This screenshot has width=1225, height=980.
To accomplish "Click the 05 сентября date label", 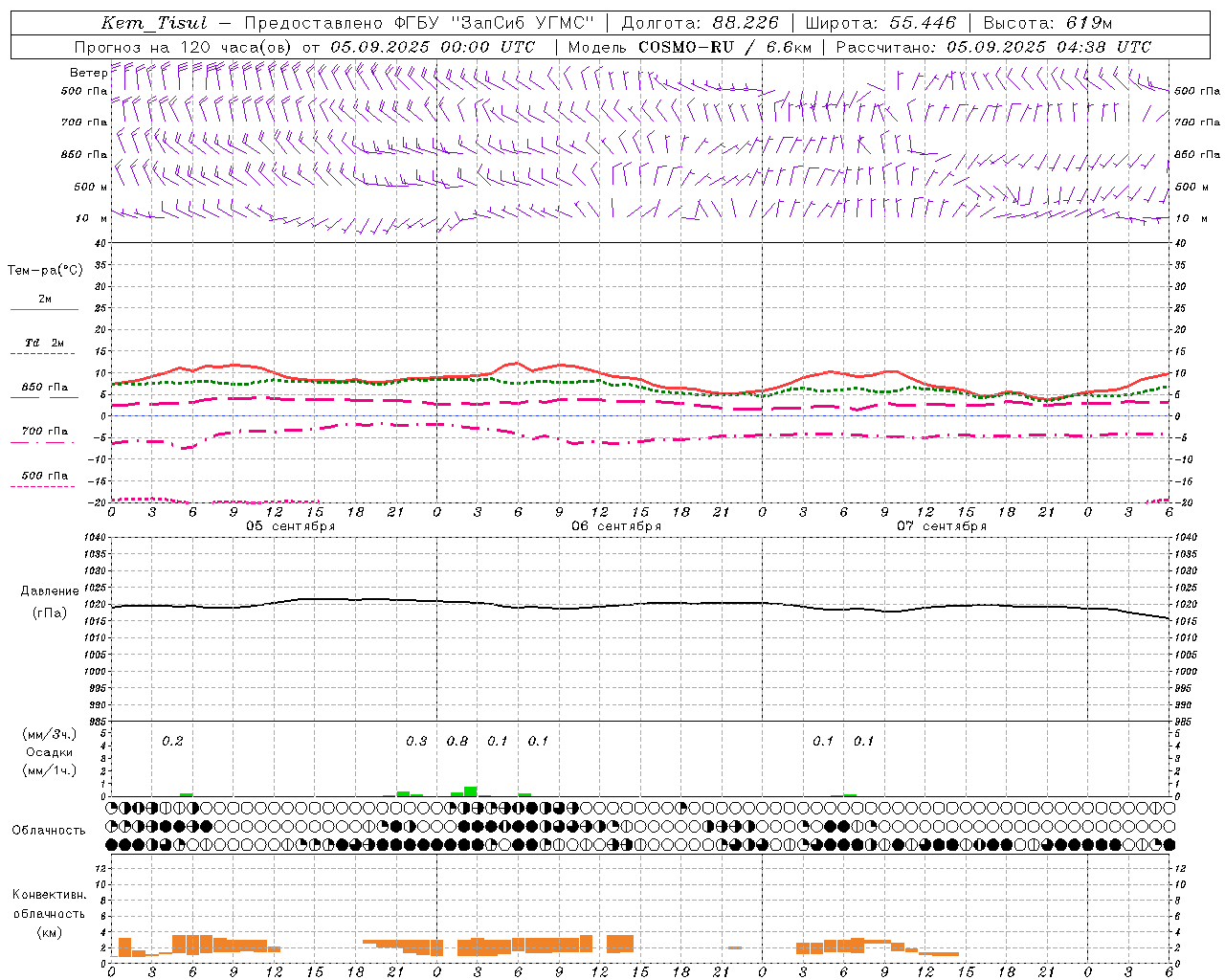I will point(291,526).
